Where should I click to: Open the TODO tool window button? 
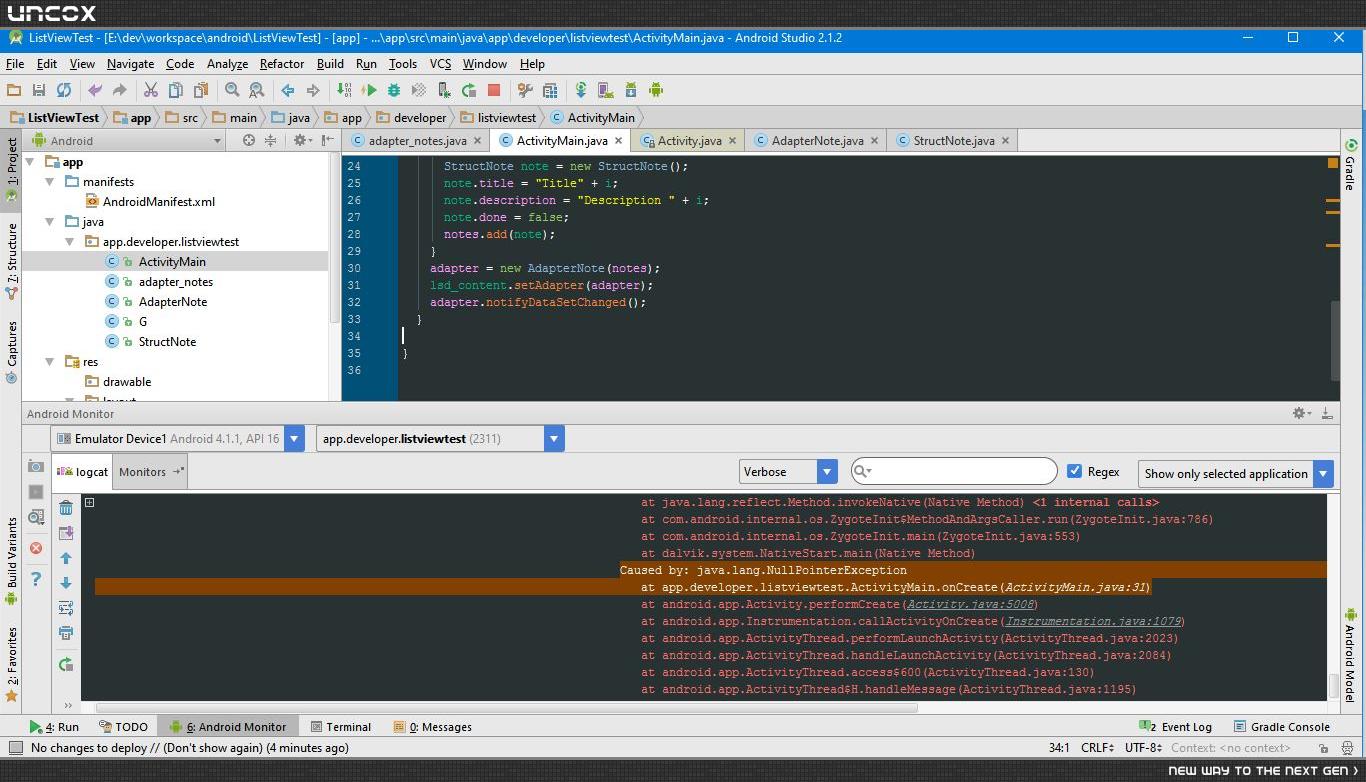(123, 727)
